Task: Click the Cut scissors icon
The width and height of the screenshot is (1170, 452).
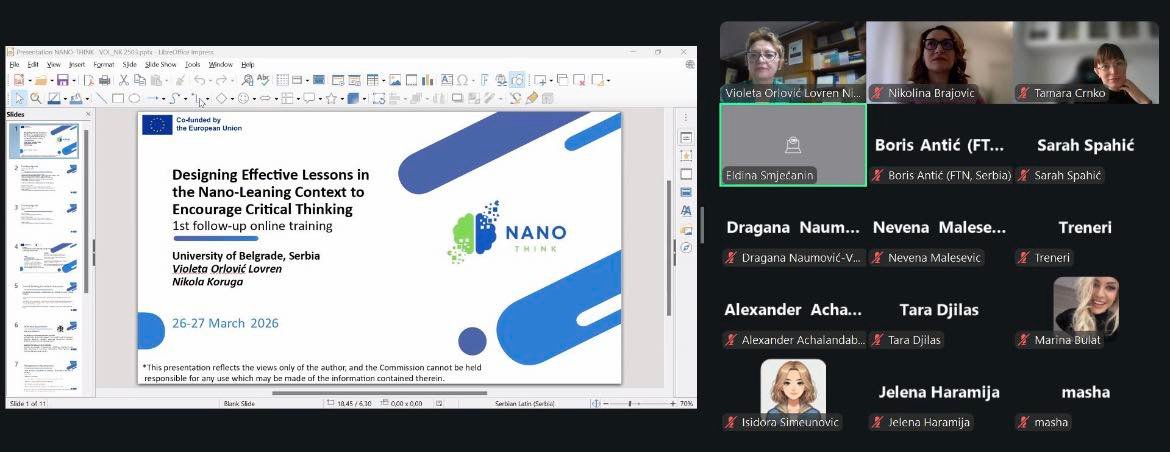Action: (x=124, y=81)
